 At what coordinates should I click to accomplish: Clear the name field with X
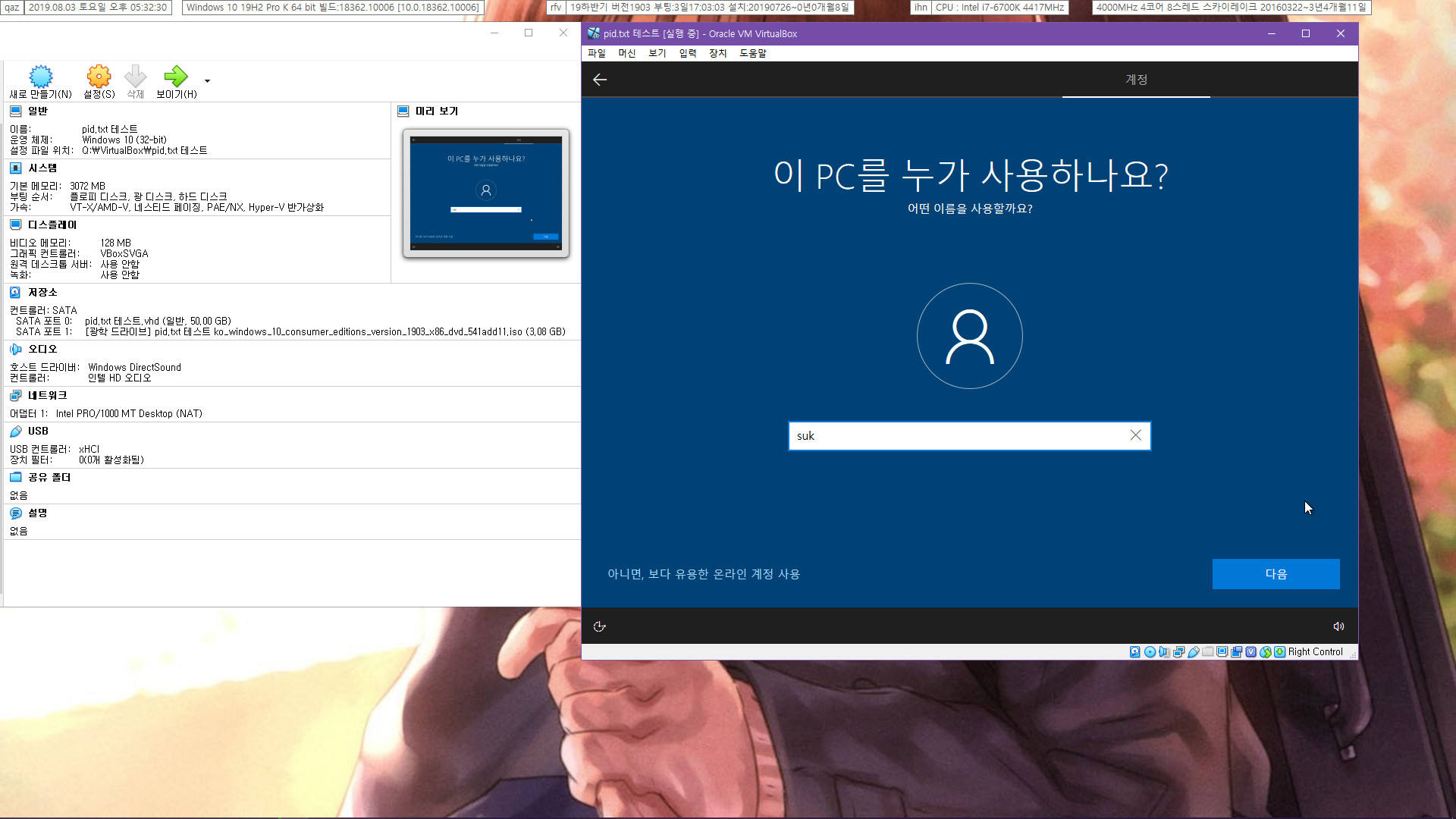(1135, 435)
